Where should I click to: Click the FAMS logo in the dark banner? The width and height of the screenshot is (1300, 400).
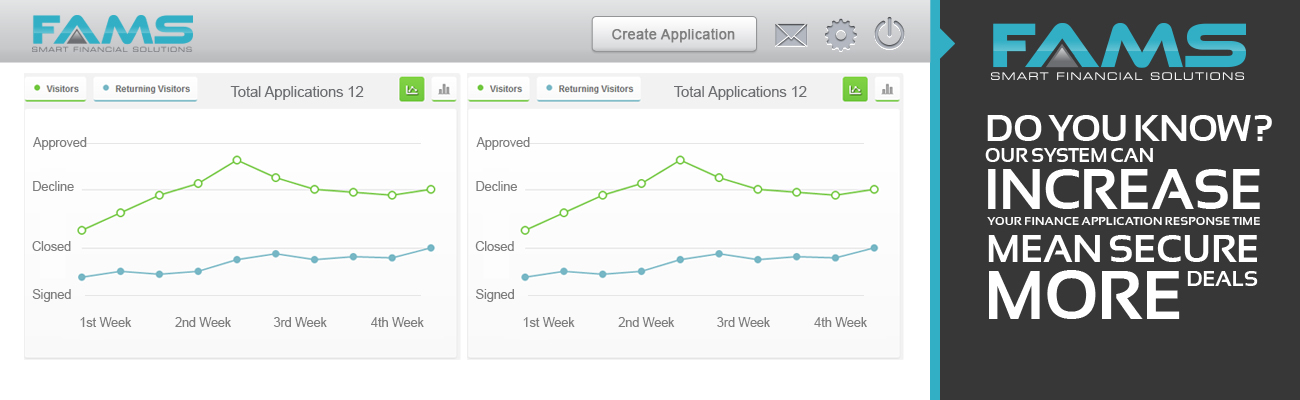pyautogui.click(x=1117, y=50)
